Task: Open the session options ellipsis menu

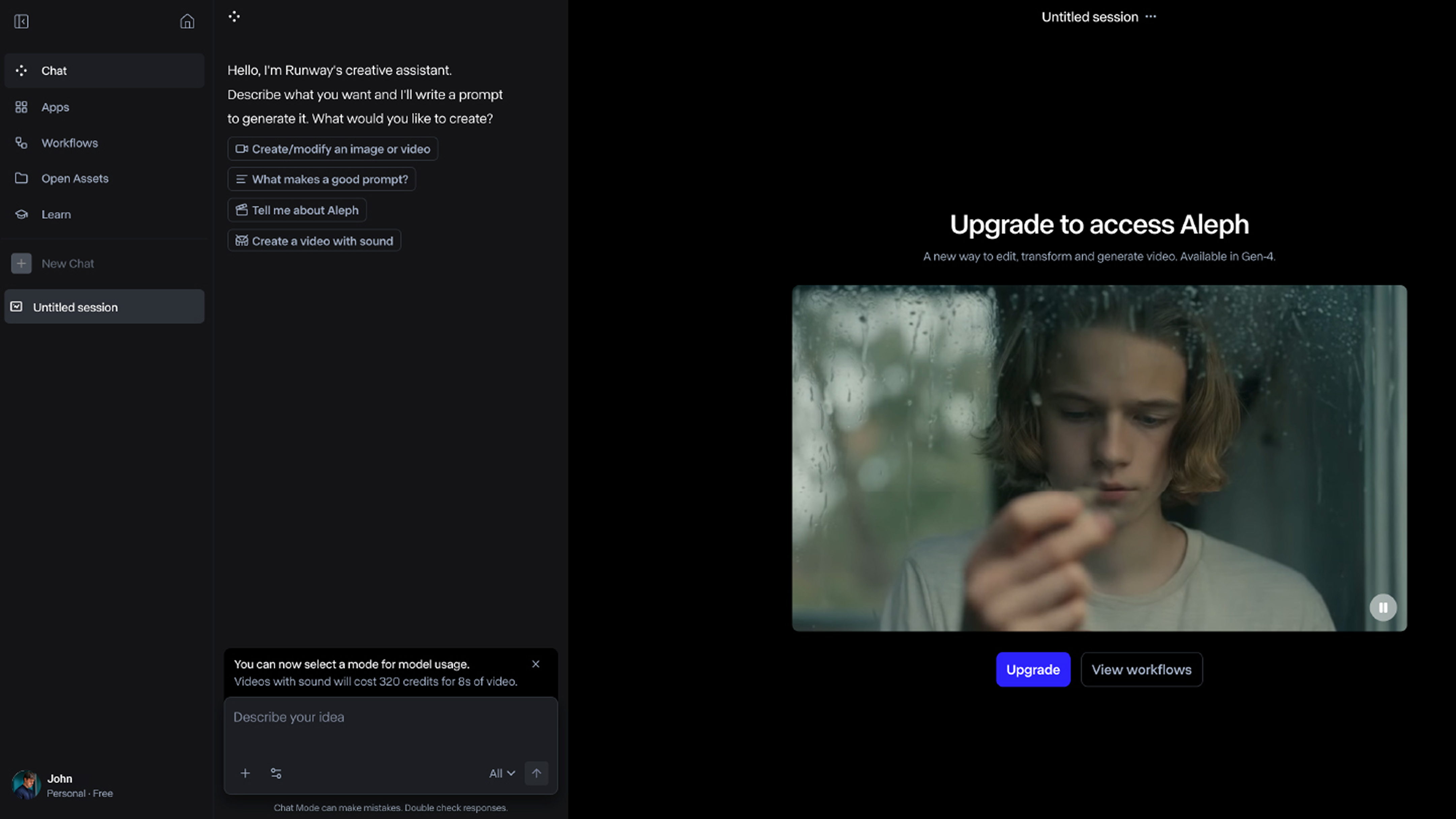Action: tap(1151, 17)
